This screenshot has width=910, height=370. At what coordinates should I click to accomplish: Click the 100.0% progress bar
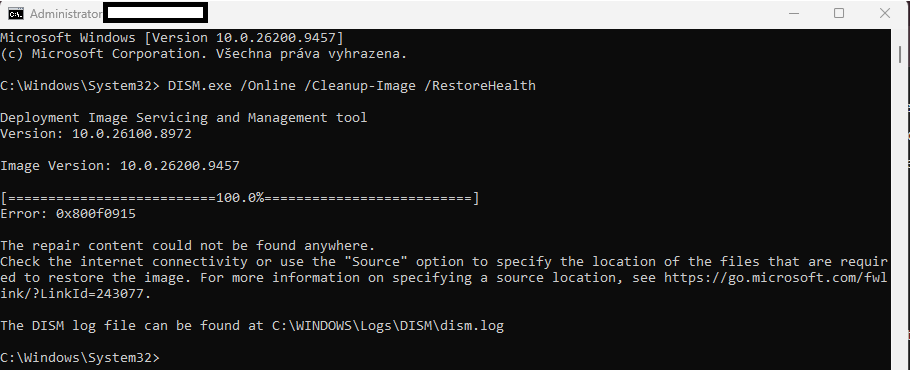click(x=240, y=198)
